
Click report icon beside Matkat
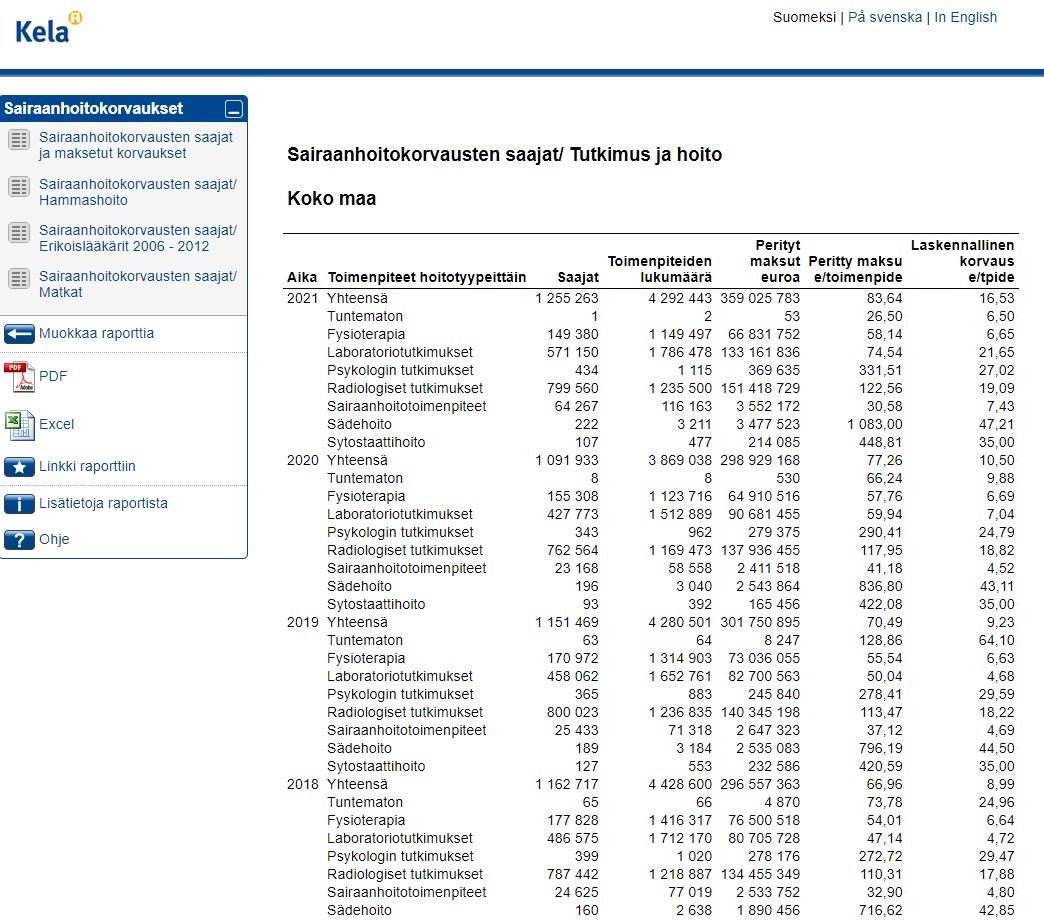point(19,279)
